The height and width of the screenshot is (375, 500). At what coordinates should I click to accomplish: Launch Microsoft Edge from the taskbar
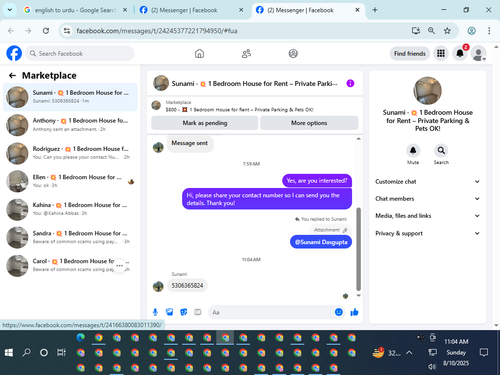(x=81, y=338)
